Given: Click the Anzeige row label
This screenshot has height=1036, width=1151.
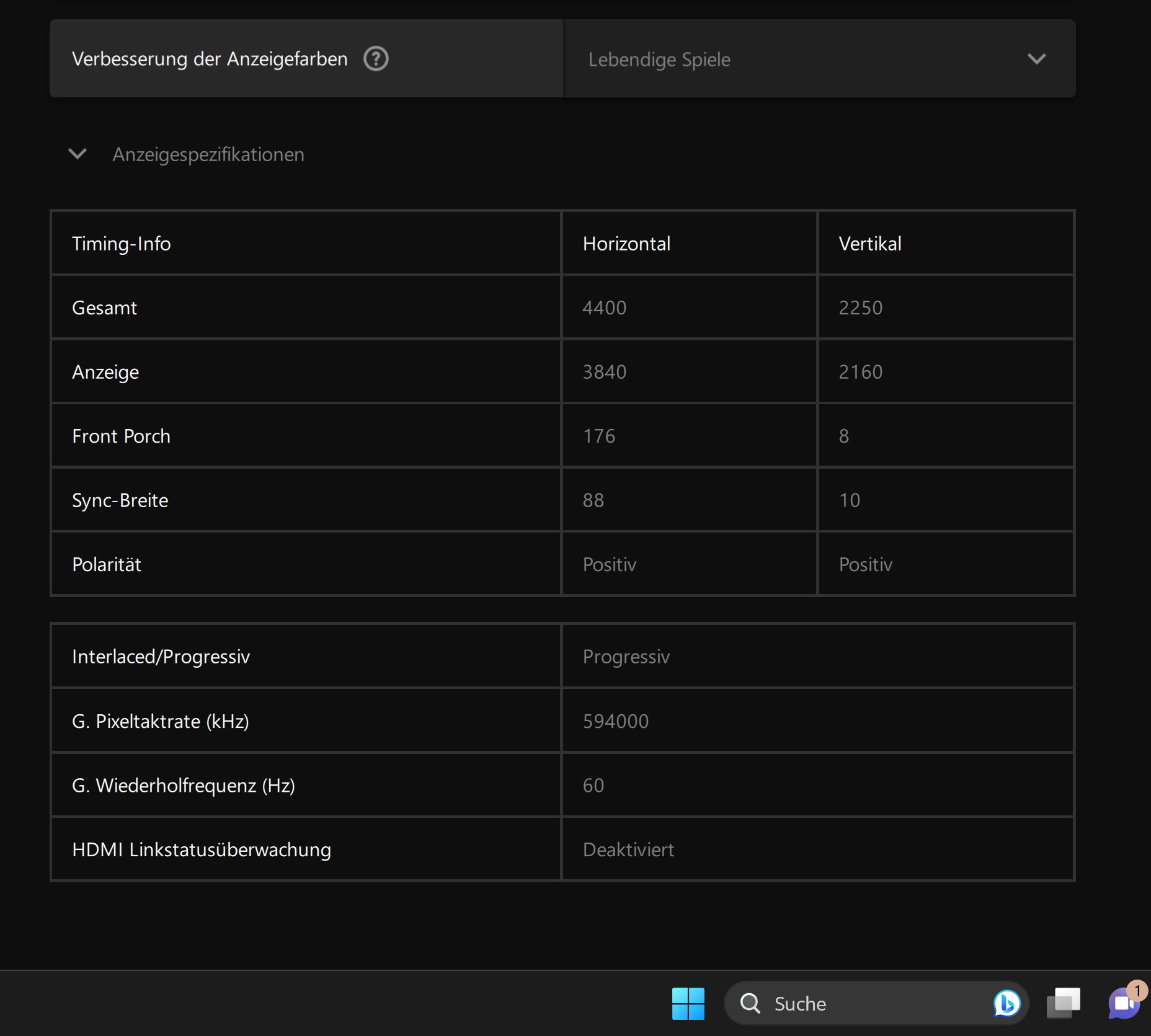Looking at the screenshot, I should pyautogui.click(x=105, y=372).
